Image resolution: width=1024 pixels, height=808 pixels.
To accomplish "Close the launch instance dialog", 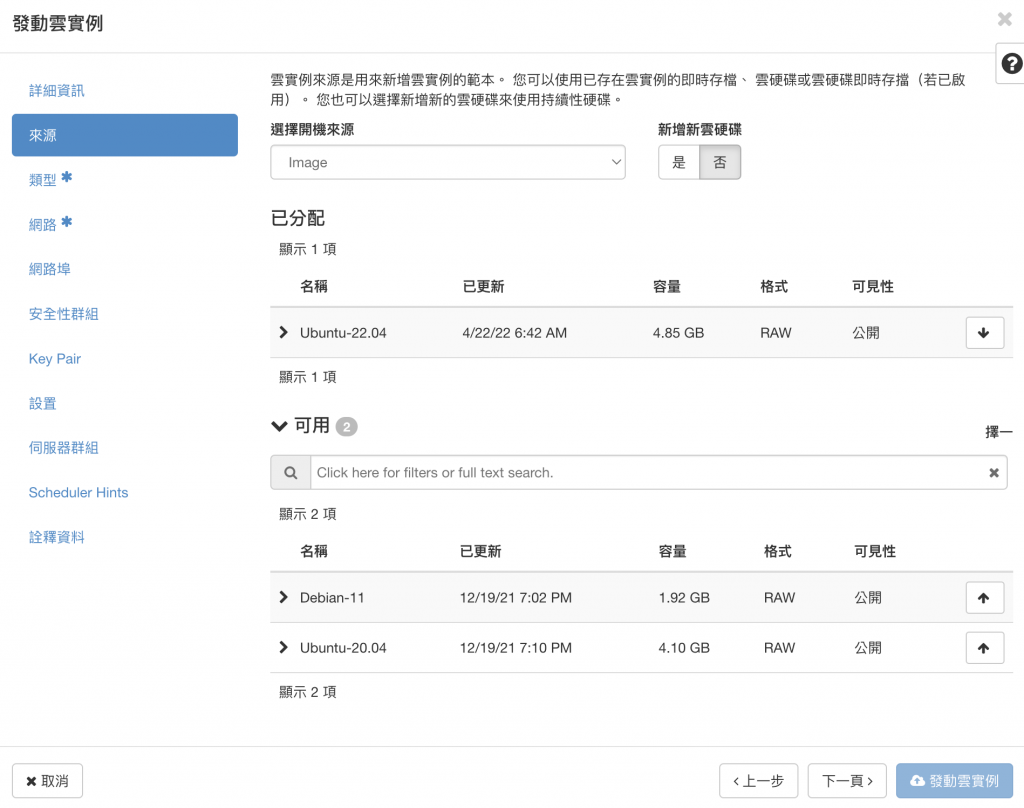I will coord(1004,19).
